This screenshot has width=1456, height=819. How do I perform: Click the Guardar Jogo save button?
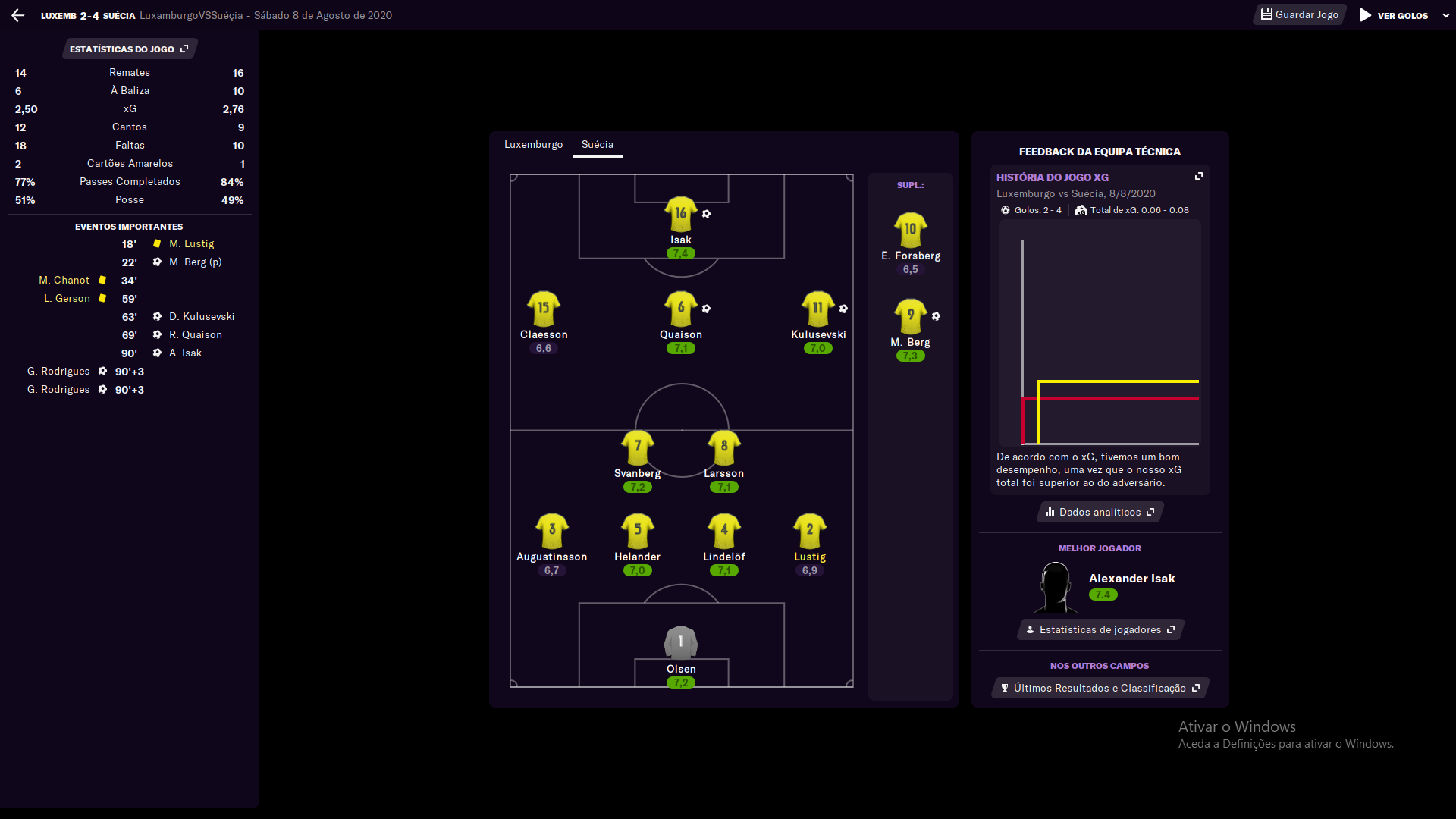pos(1299,15)
